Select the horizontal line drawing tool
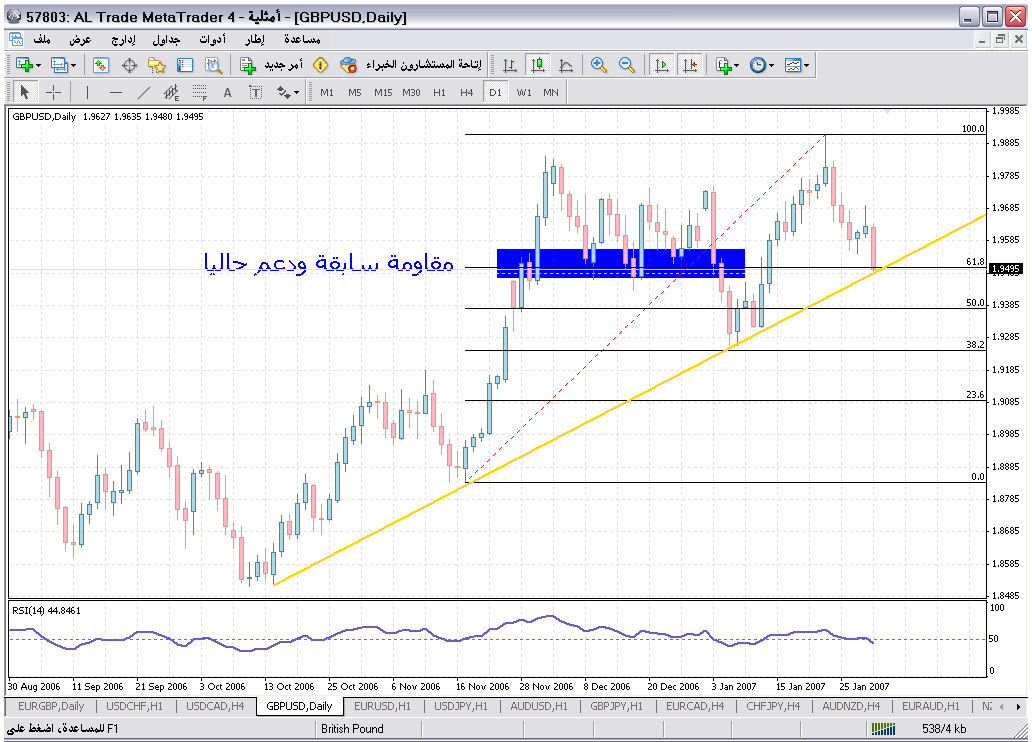1032x742 pixels. (116, 92)
